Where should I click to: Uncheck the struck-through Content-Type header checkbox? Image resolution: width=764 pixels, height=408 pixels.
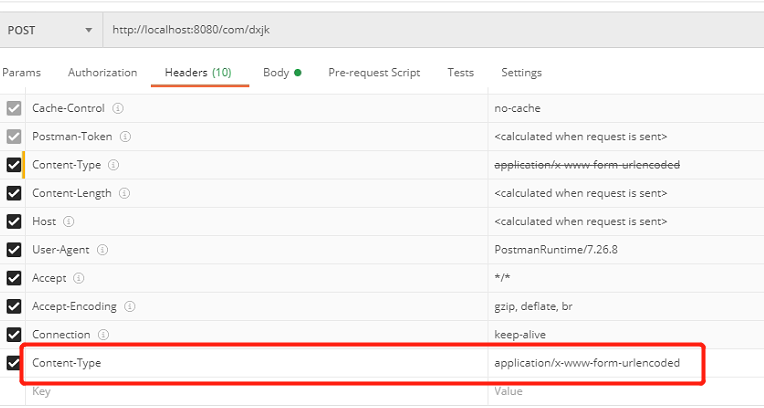click(x=14, y=165)
